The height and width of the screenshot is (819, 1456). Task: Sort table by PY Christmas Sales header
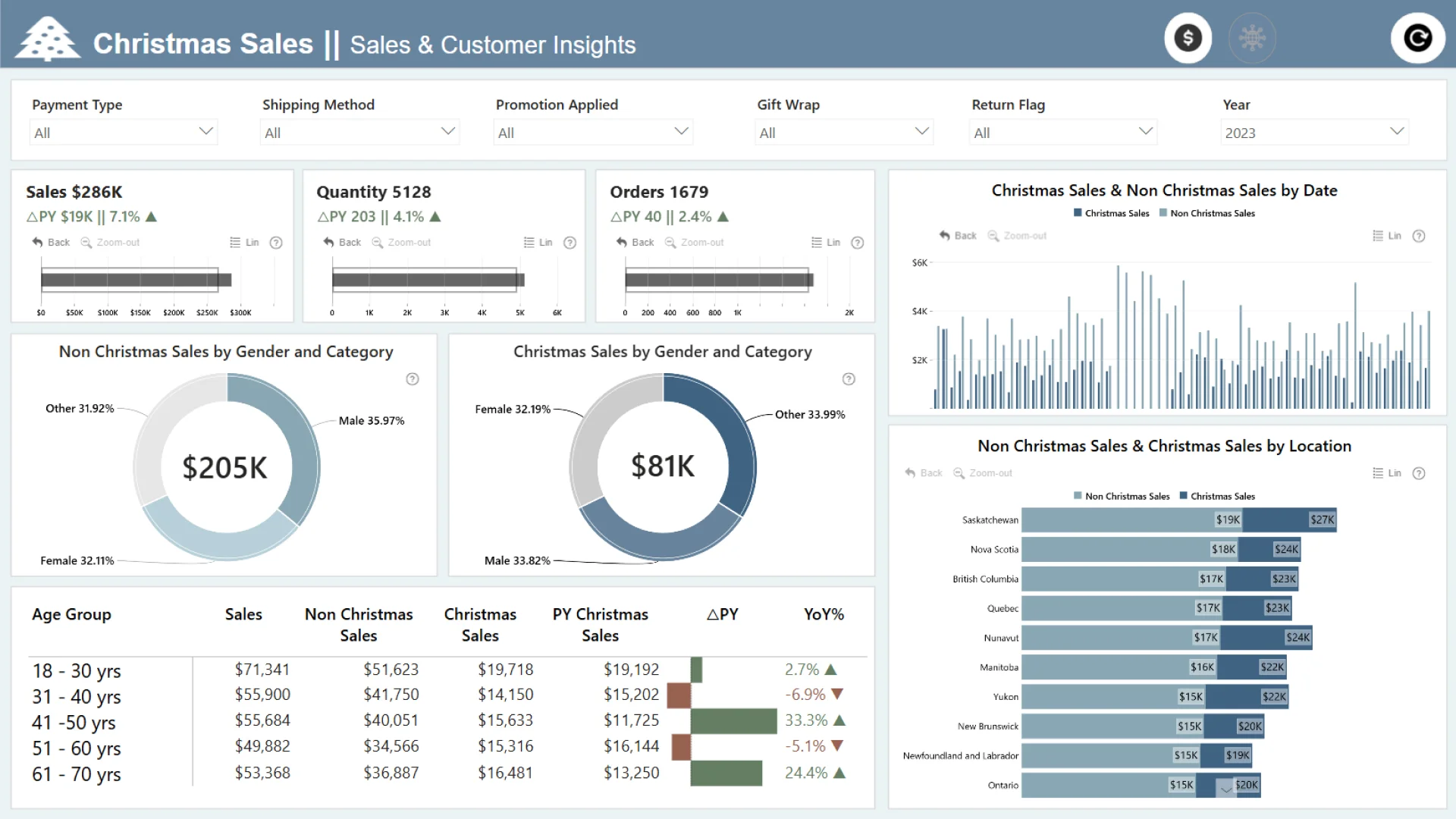[x=600, y=625]
